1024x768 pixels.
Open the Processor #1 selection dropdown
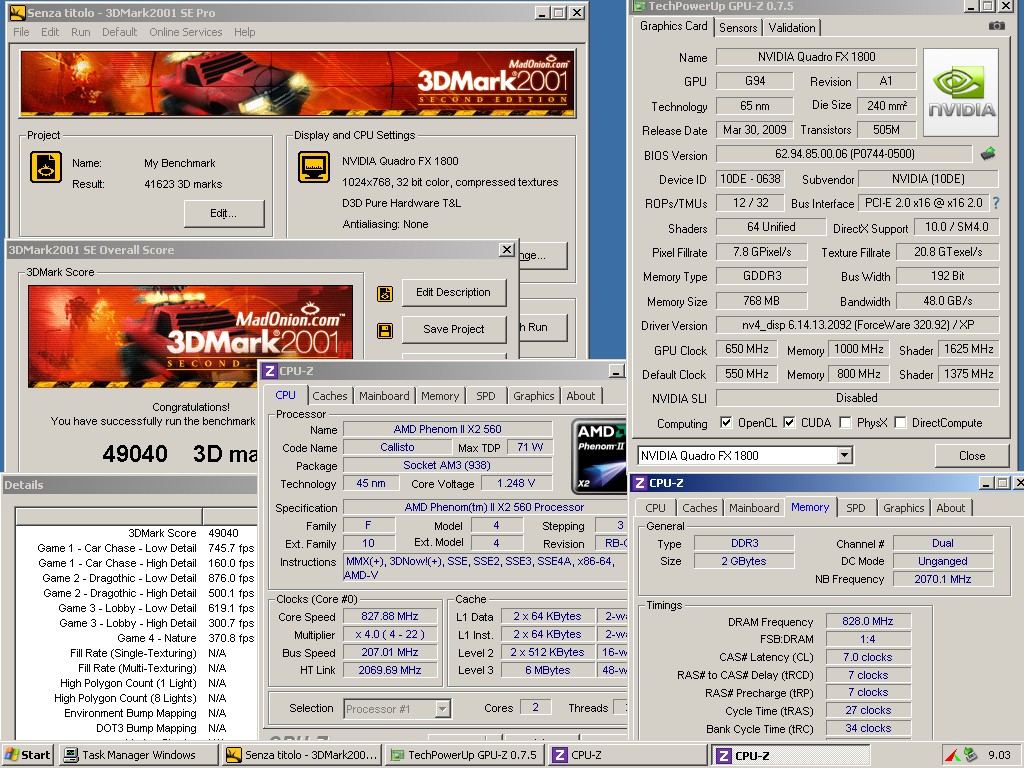pyautogui.click(x=443, y=709)
